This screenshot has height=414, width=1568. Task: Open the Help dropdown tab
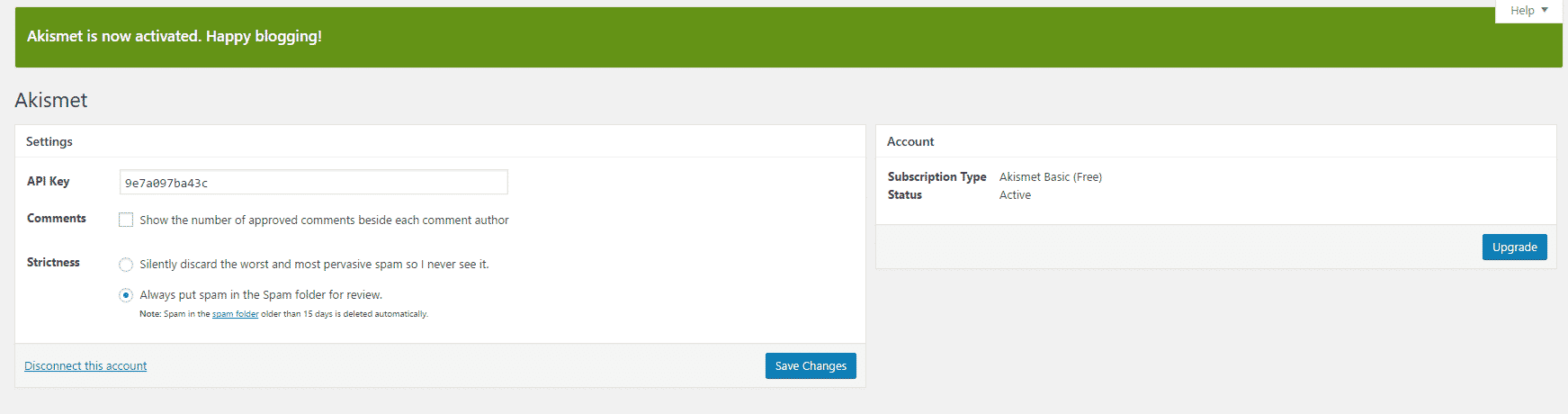[1528, 11]
